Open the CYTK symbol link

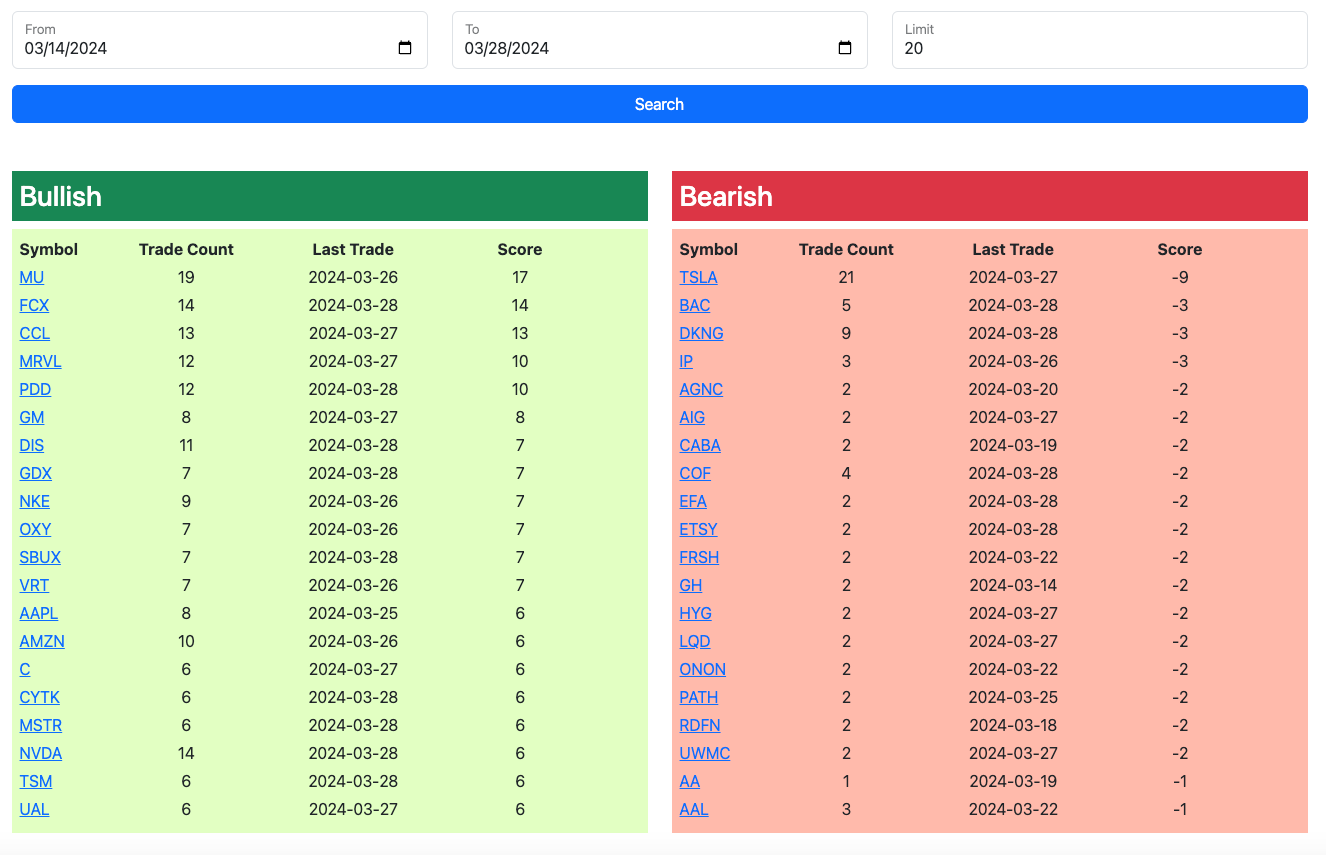click(x=40, y=697)
